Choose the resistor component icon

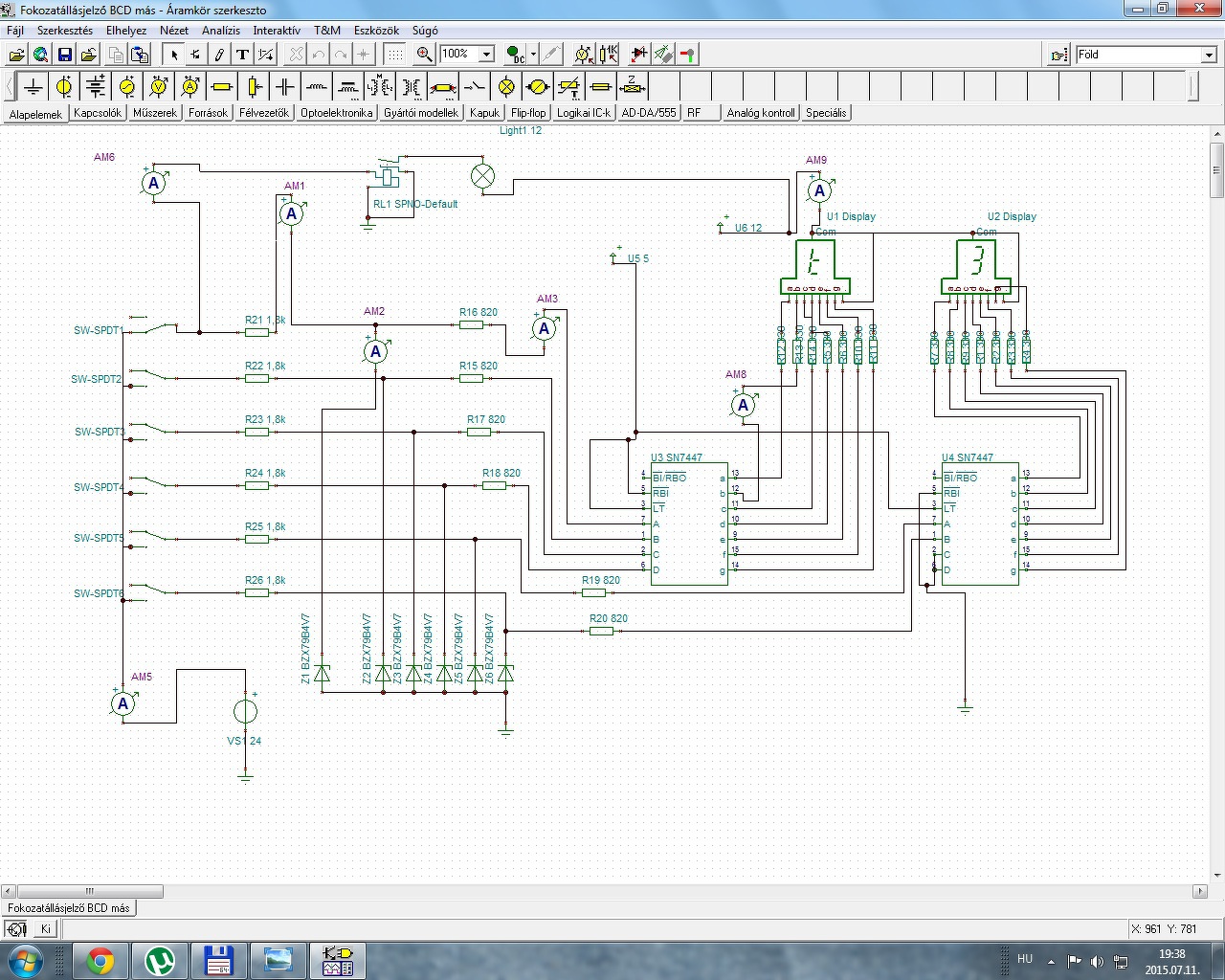222,87
